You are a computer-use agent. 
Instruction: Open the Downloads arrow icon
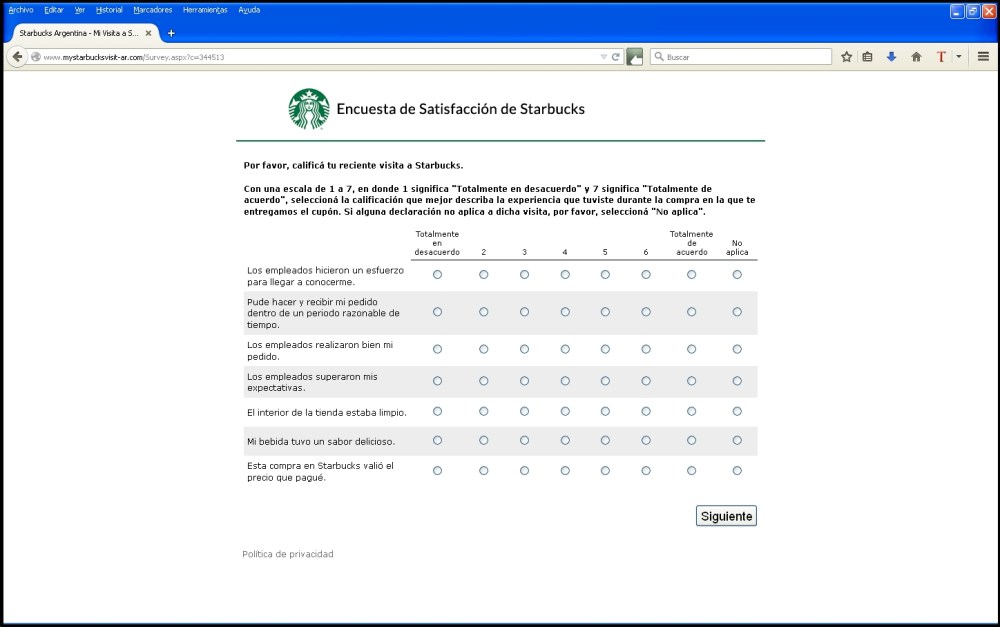(891, 56)
